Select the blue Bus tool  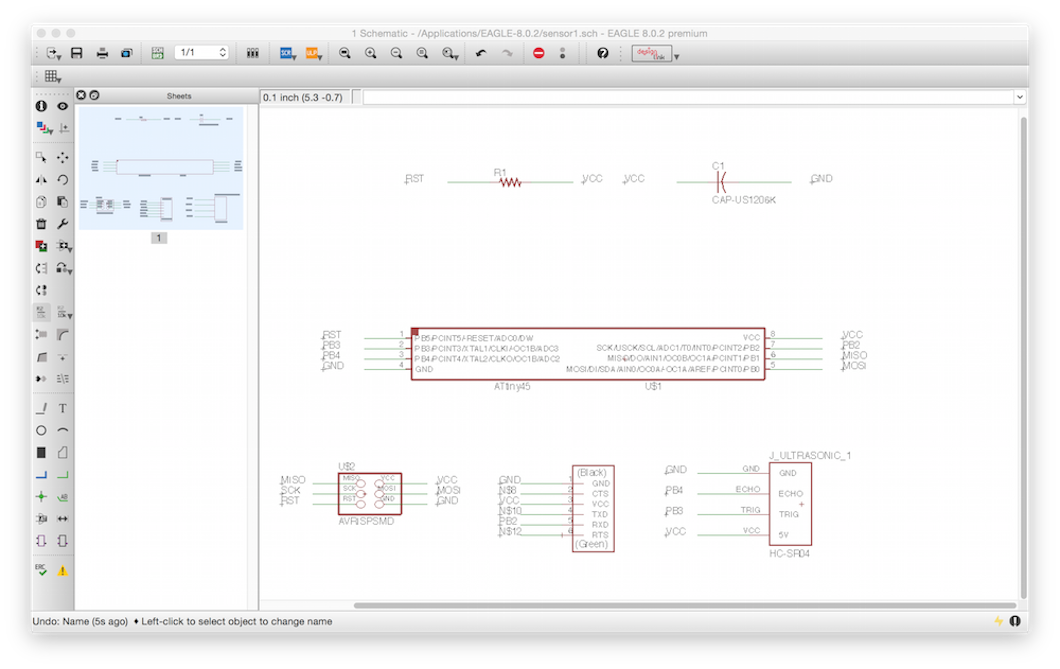[x=41, y=474]
